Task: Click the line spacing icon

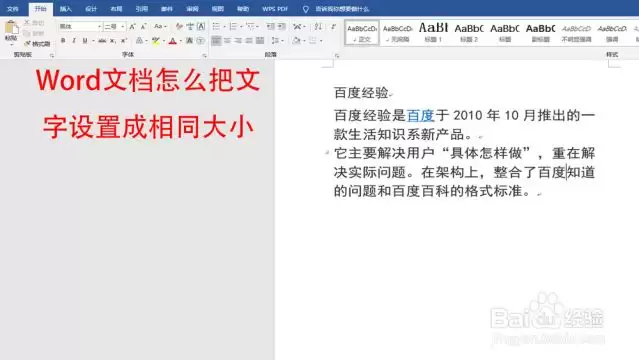Action: click(275, 40)
